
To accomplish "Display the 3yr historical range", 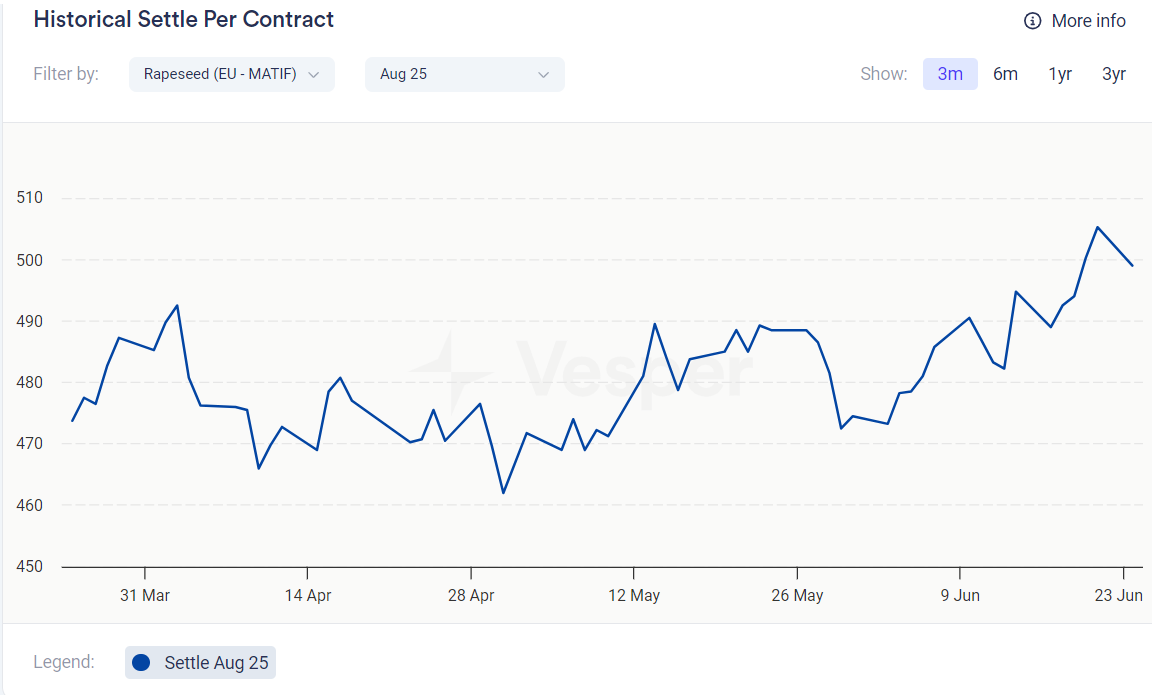I will click(1114, 74).
